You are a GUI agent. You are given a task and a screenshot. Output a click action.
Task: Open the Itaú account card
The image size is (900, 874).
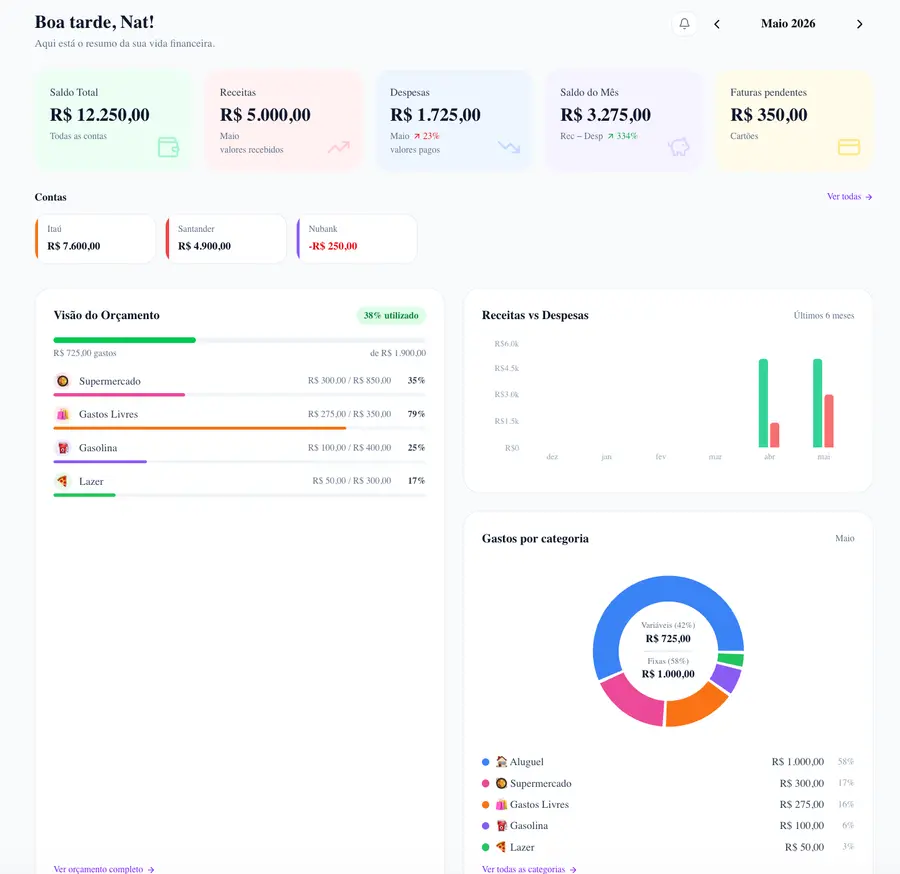95,239
